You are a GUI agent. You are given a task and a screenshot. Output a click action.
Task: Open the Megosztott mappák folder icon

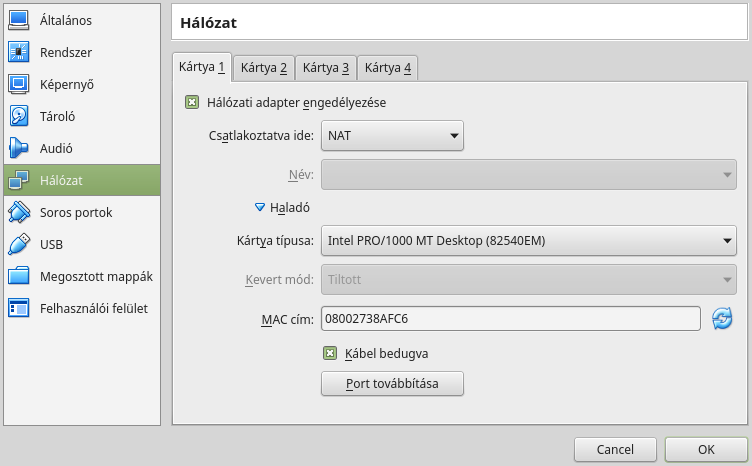(19, 276)
